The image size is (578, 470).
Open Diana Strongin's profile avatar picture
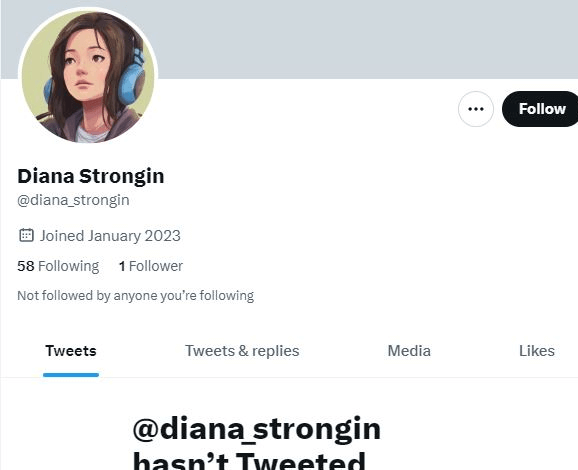88,77
